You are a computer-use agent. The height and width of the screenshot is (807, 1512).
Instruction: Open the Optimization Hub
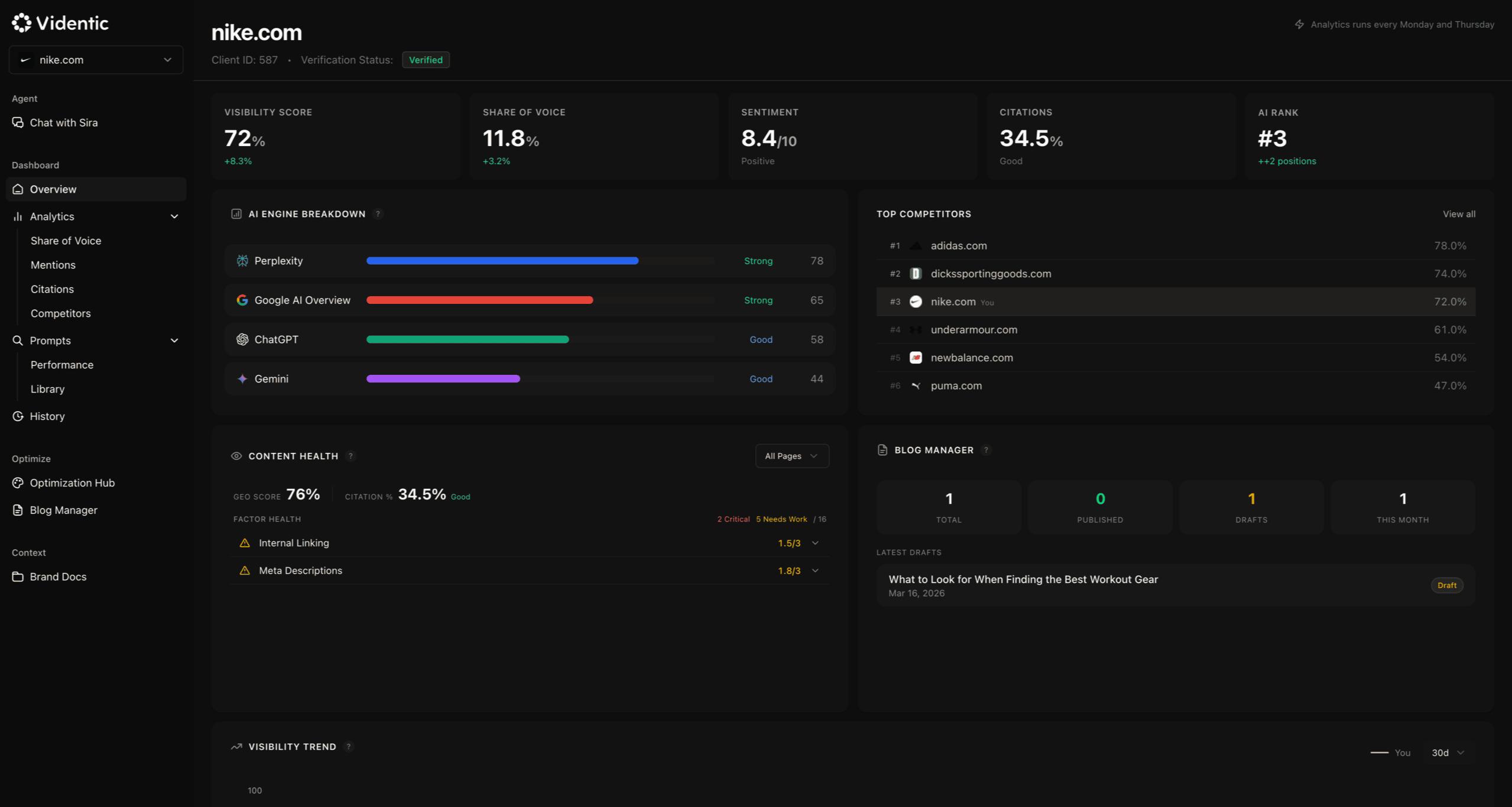(x=72, y=483)
